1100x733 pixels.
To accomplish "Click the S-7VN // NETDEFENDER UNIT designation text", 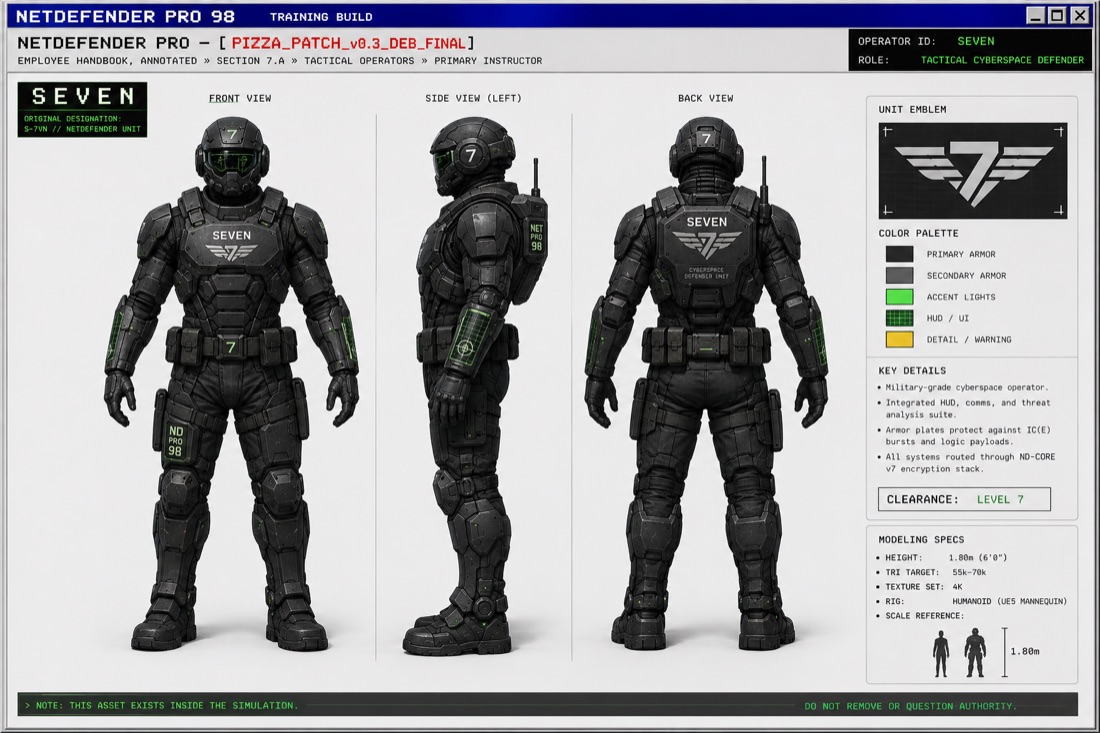I will pos(82,129).
